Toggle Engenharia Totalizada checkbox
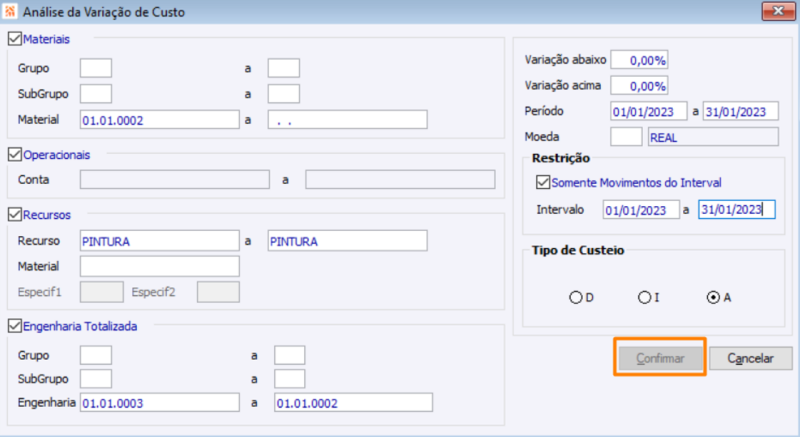 coord(15,326)
